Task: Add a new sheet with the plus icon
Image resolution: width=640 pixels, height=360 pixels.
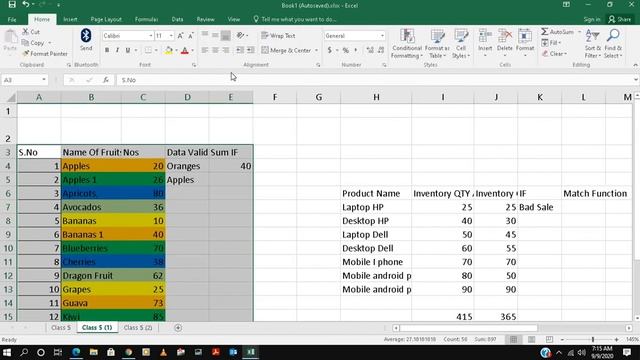Action: tap(178, 328)
